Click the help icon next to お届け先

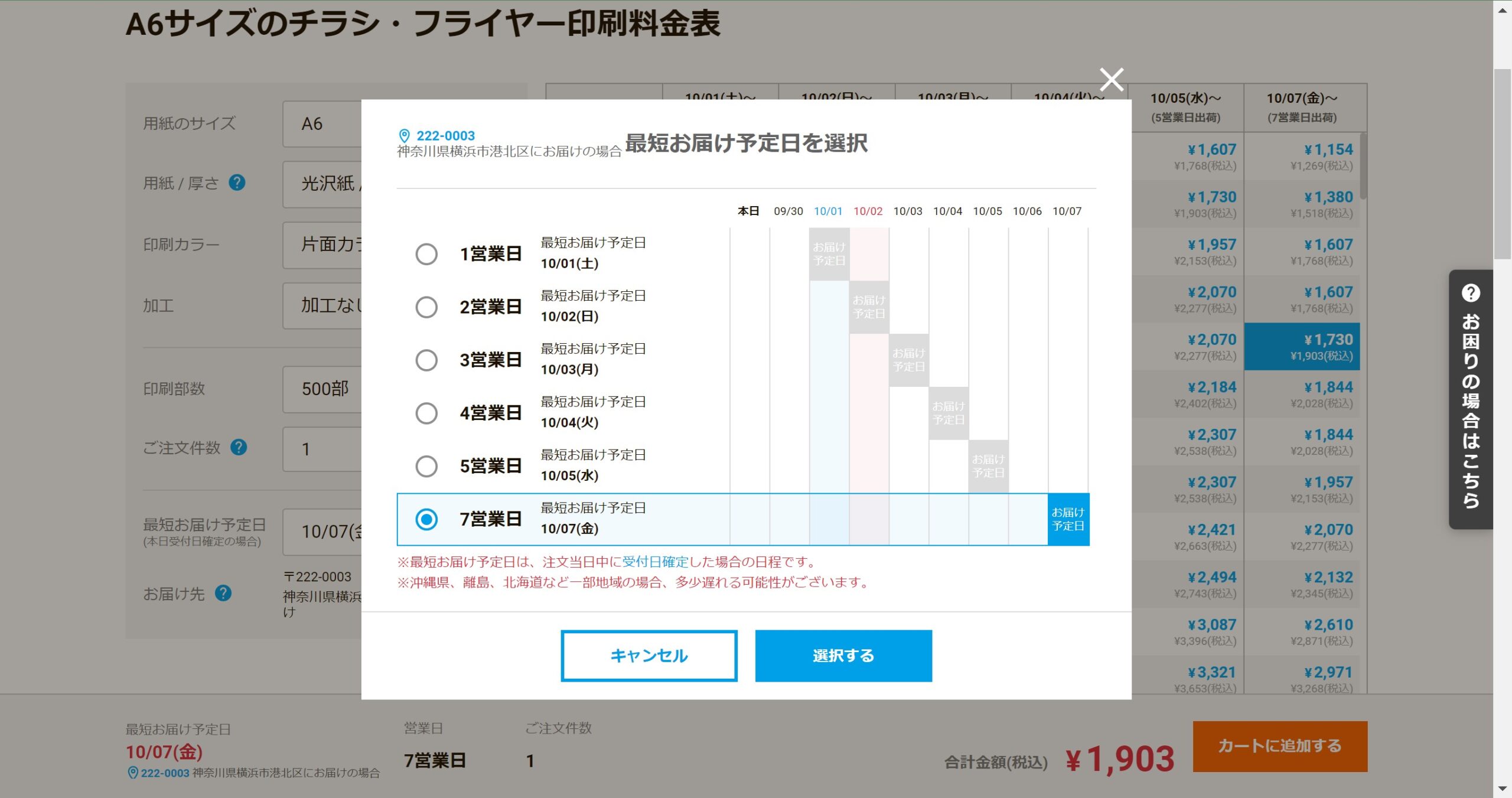pyautogui.click(x=223, y=593)
